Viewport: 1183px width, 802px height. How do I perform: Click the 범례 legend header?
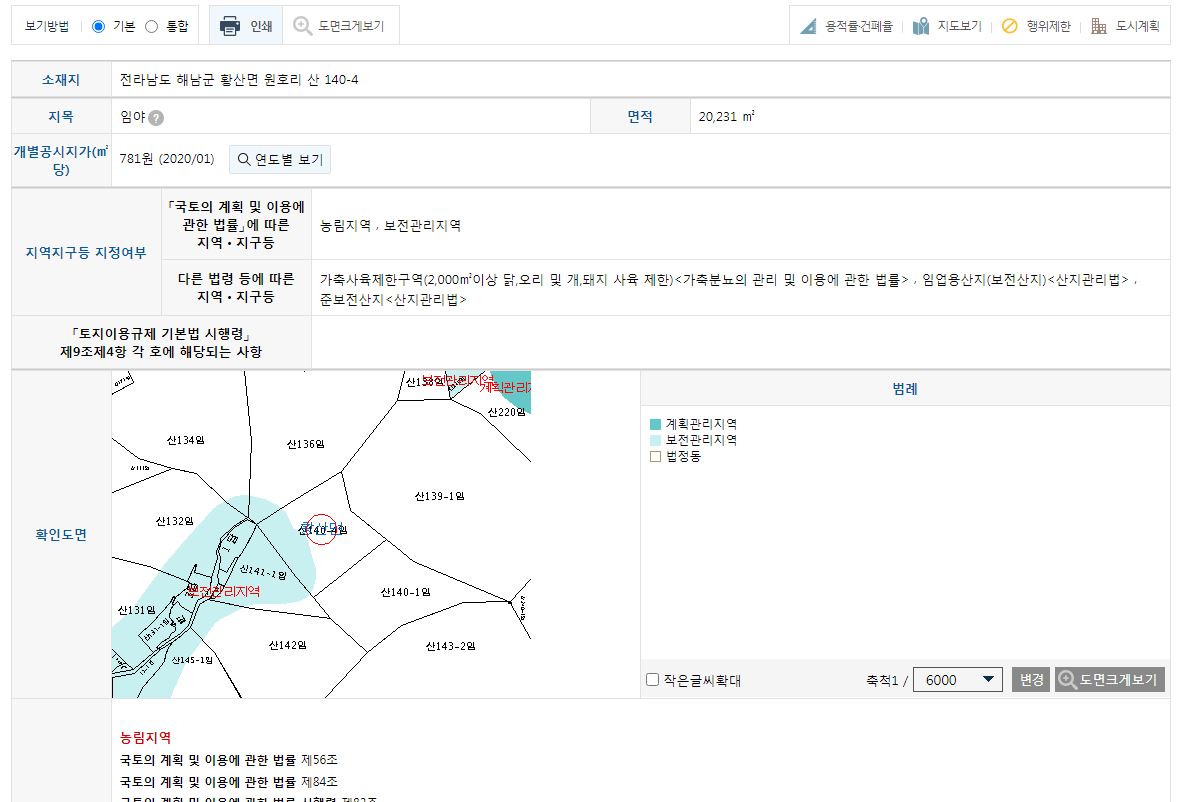pyautogui.click(x=905, y=389)
